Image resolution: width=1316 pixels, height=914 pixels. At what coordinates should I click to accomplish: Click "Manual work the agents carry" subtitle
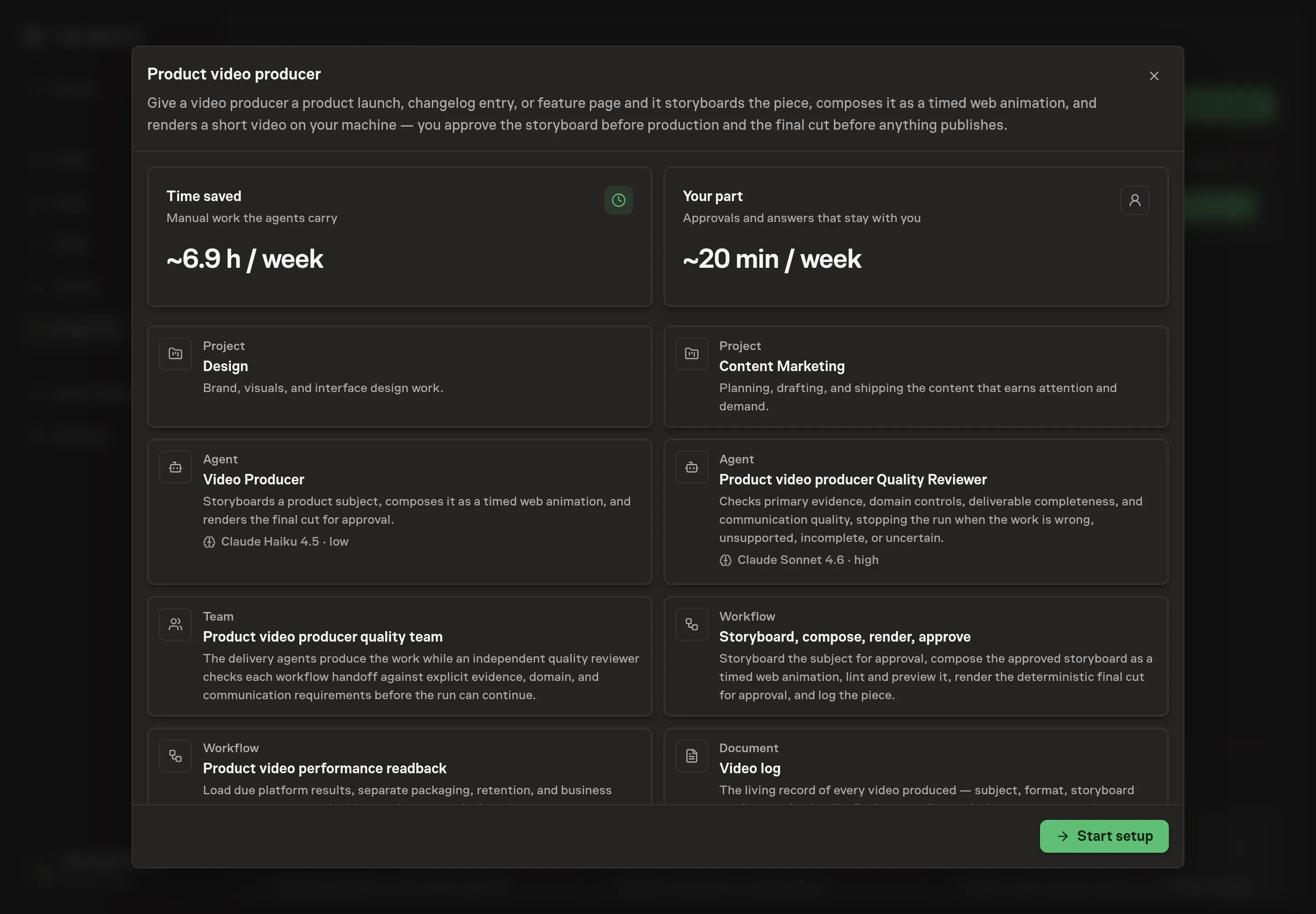tap(251, 218)
